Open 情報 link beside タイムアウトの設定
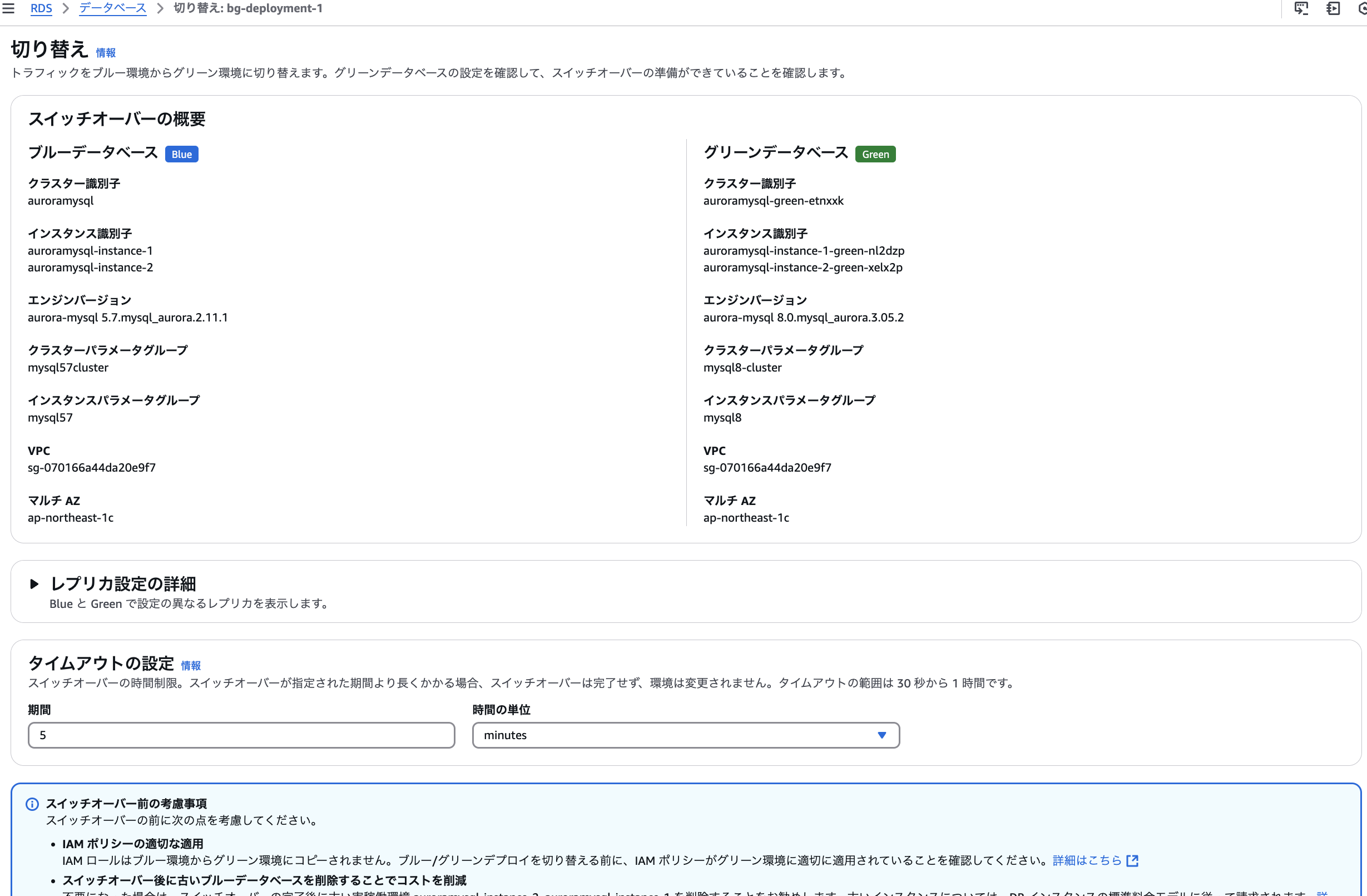The image size is (1367, 896). pyautogui.click(x=191, y=666)
